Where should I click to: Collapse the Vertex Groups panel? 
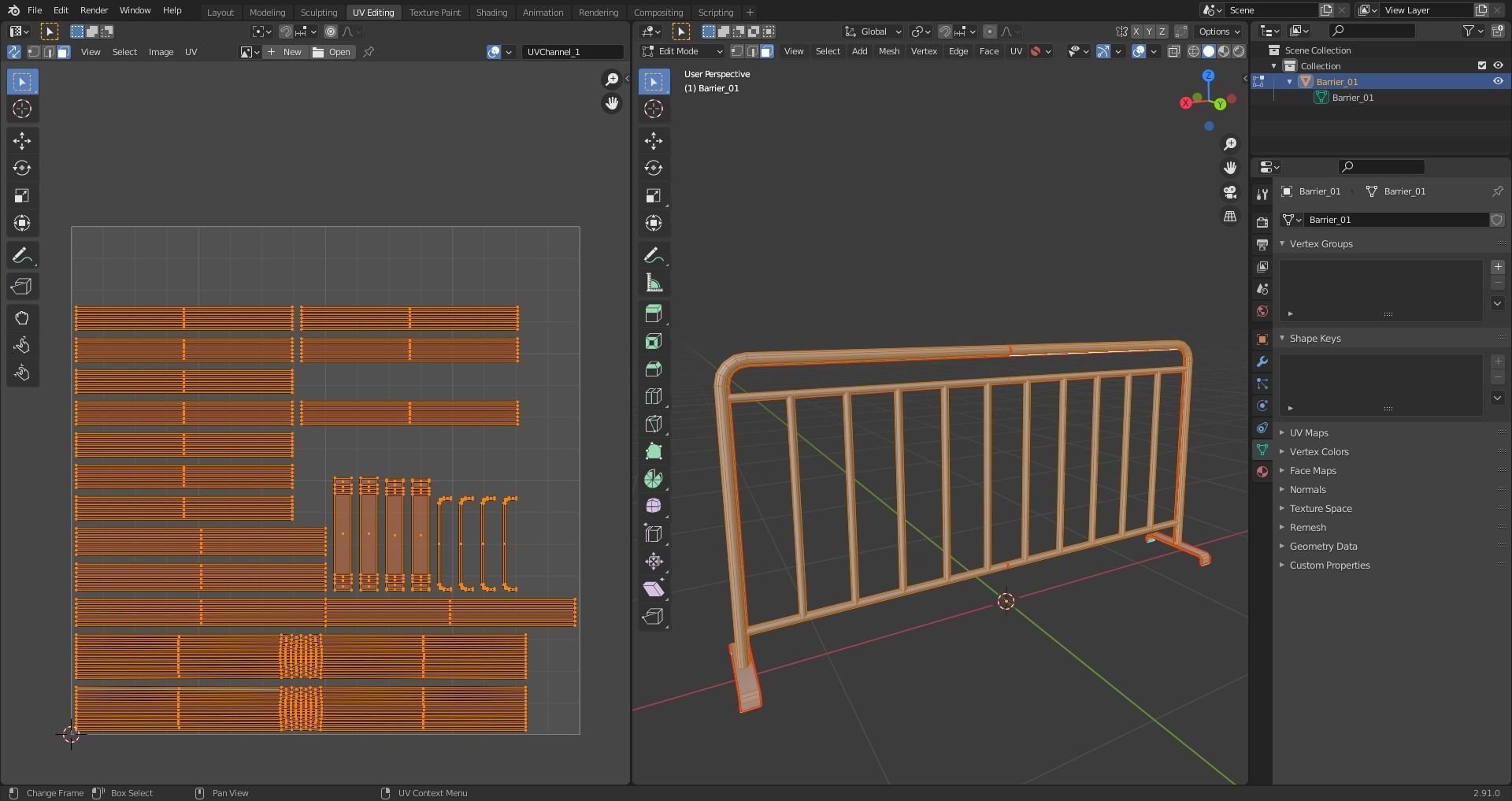pos(1321,243)
